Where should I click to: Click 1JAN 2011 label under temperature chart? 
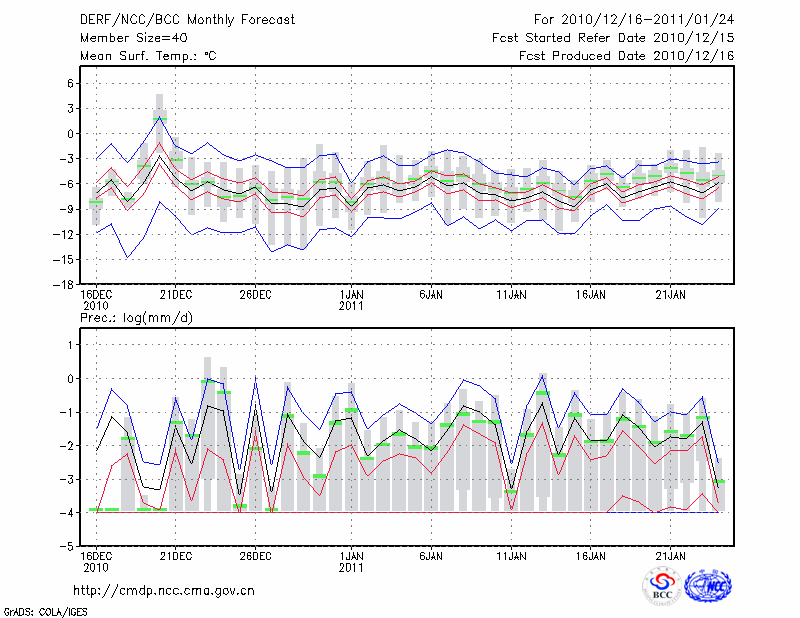[351, 300]
